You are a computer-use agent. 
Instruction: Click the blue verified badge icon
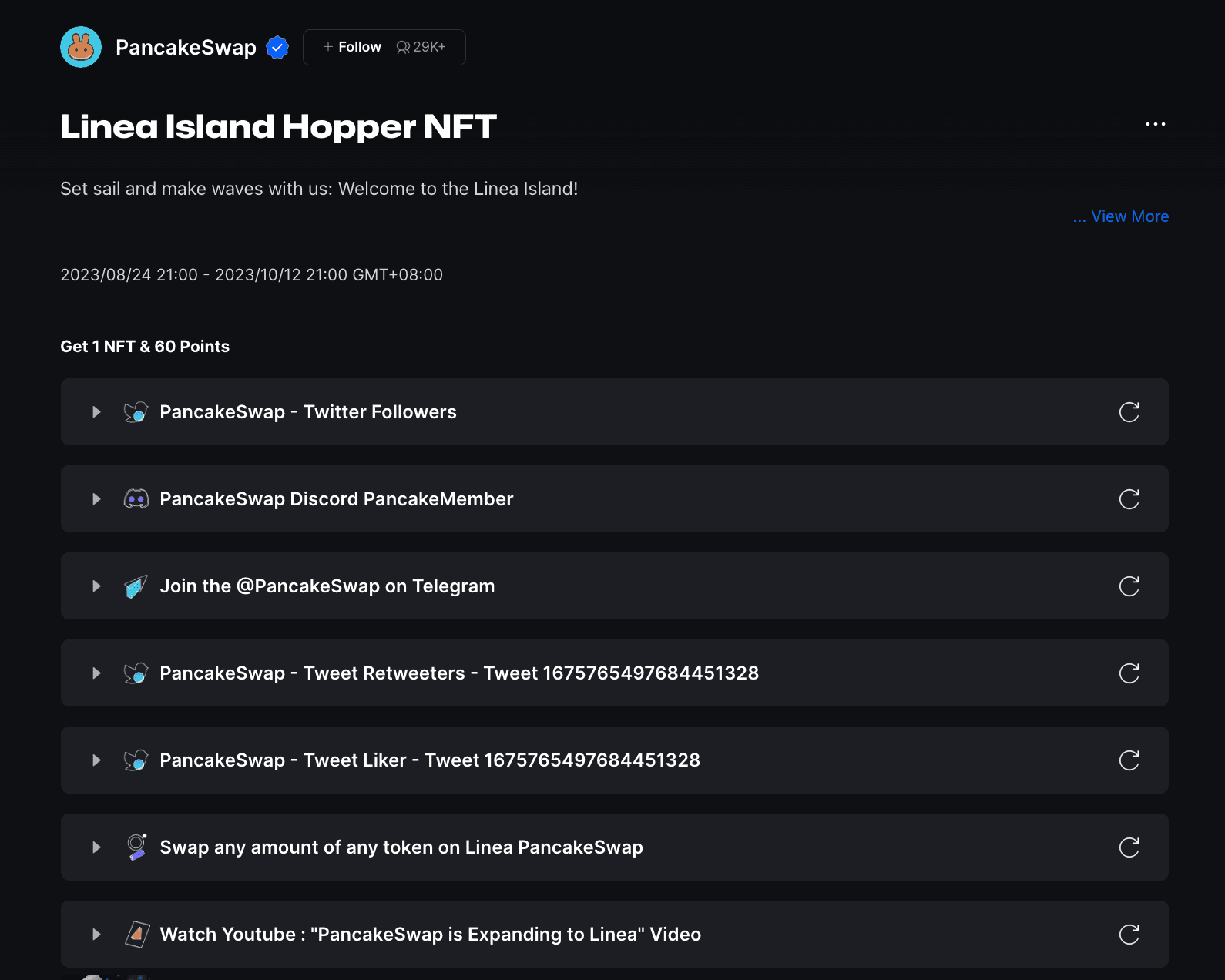(277, 48)
